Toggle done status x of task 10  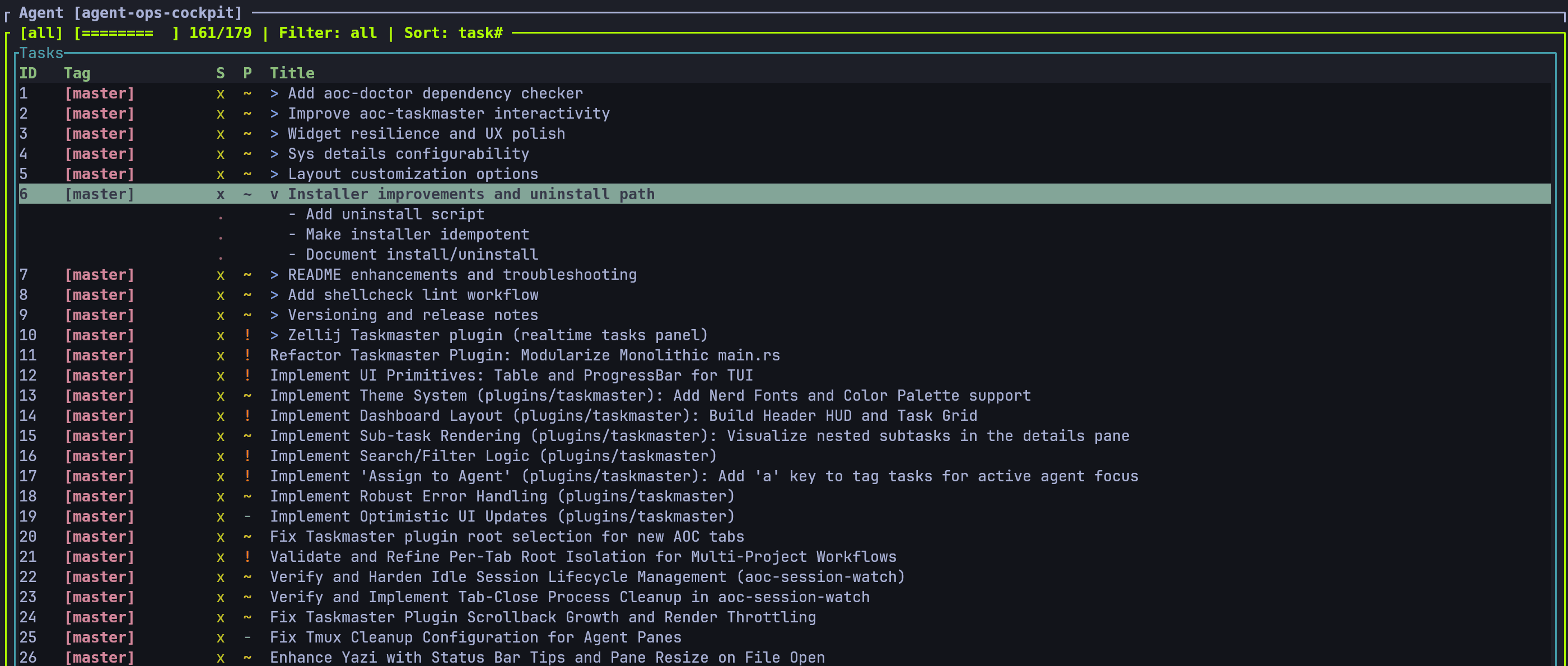pyautogui.click(x=220, y=335)
